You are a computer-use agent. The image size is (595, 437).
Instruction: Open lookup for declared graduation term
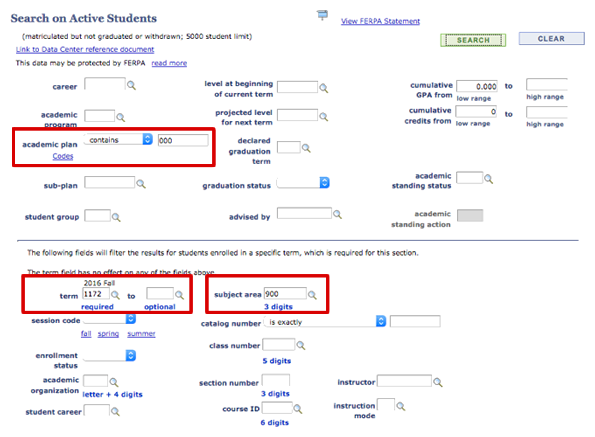tap(306, 148)
